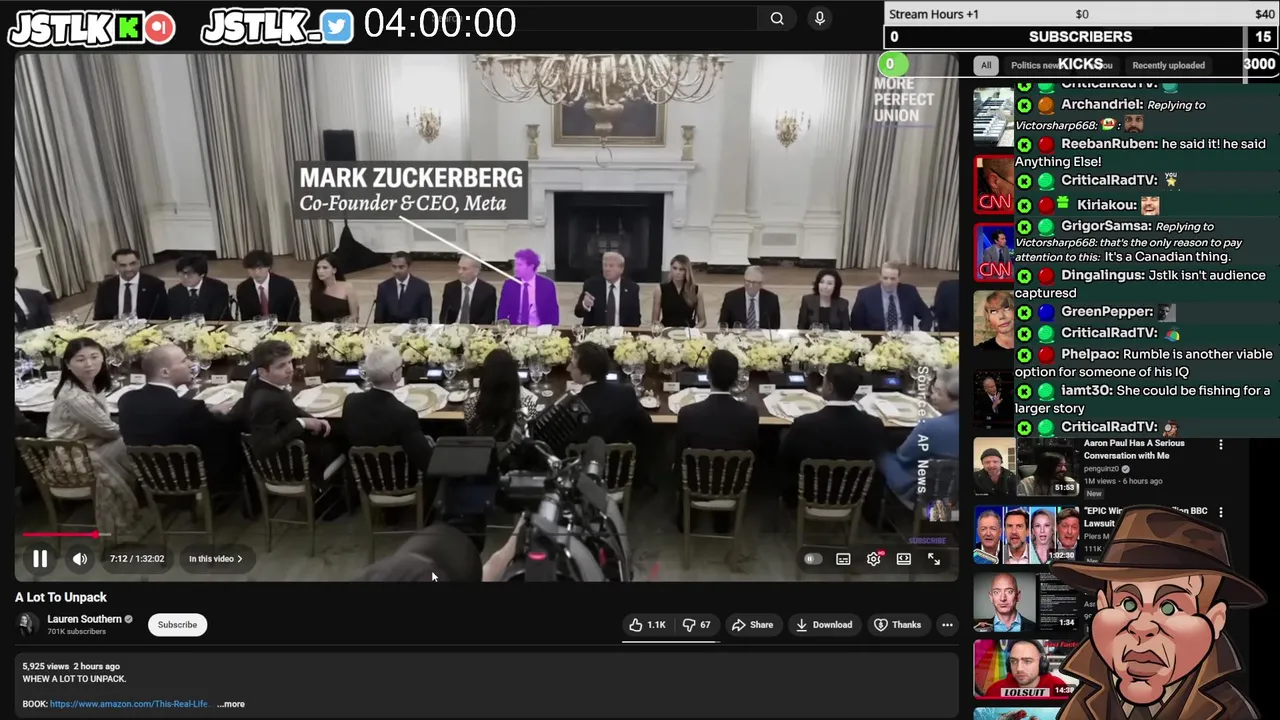Open player settings gear
This screenshot has width=1280, height=720.
pyautogui.click(x=874, y=559)
